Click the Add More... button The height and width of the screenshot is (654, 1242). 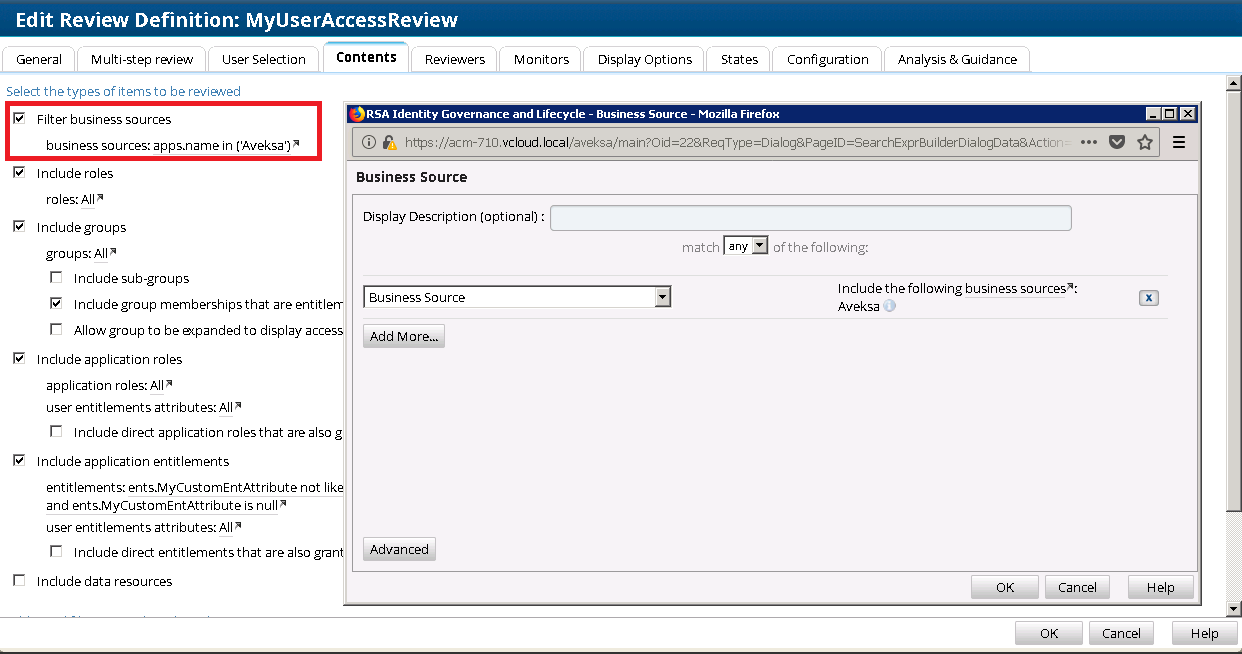coord(403,337)
